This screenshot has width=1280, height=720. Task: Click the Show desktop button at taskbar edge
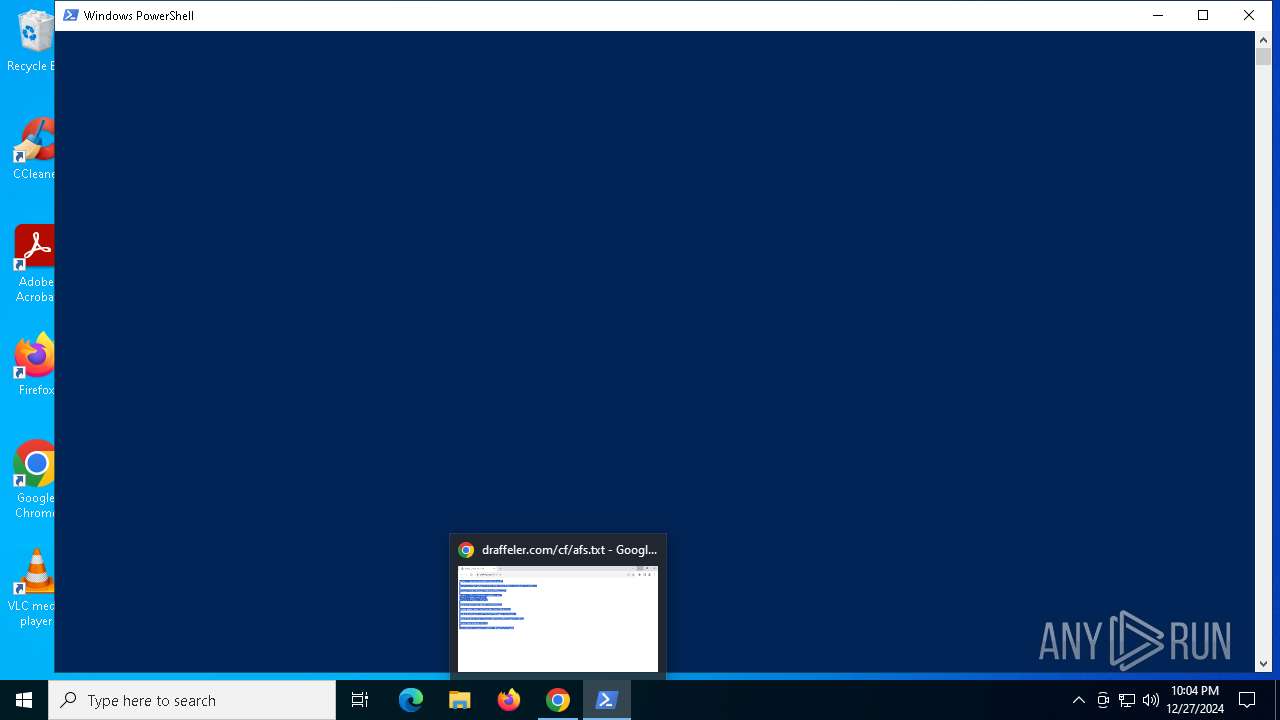tap(1277, 700)
